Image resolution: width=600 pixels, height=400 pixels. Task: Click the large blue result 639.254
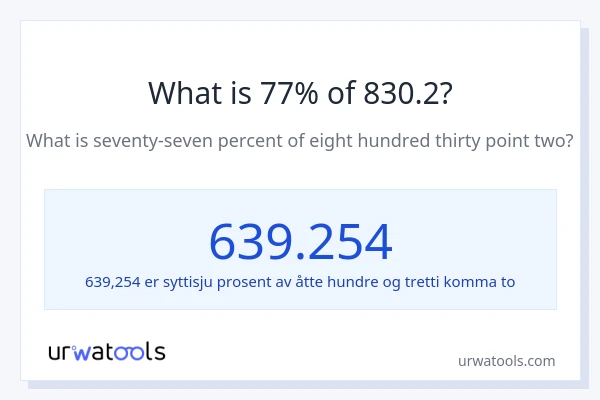pyautogui.click(x=300, y=241)
